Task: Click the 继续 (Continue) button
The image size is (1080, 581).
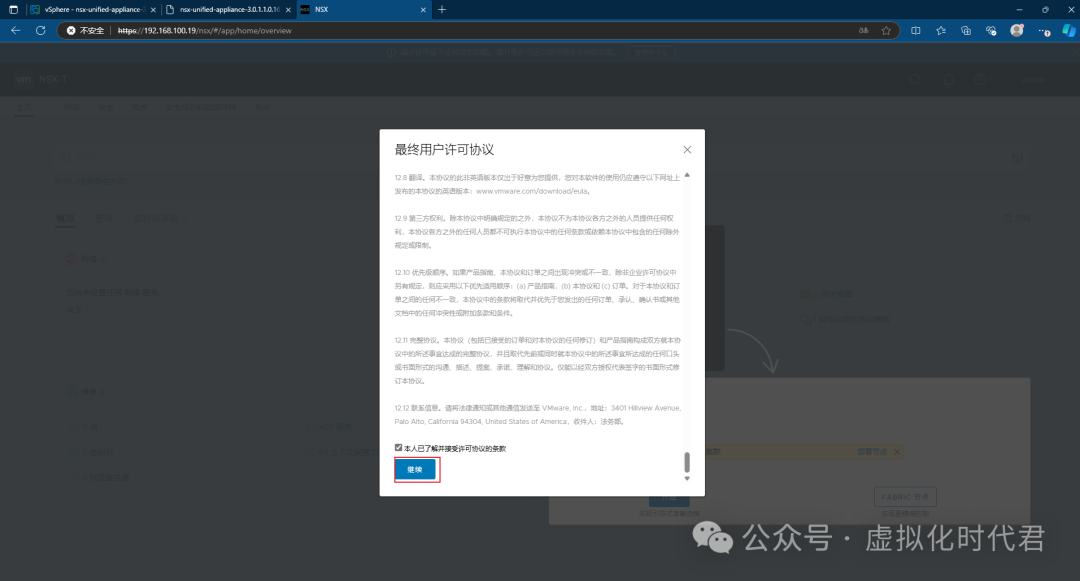Action: tap(415, 469)
